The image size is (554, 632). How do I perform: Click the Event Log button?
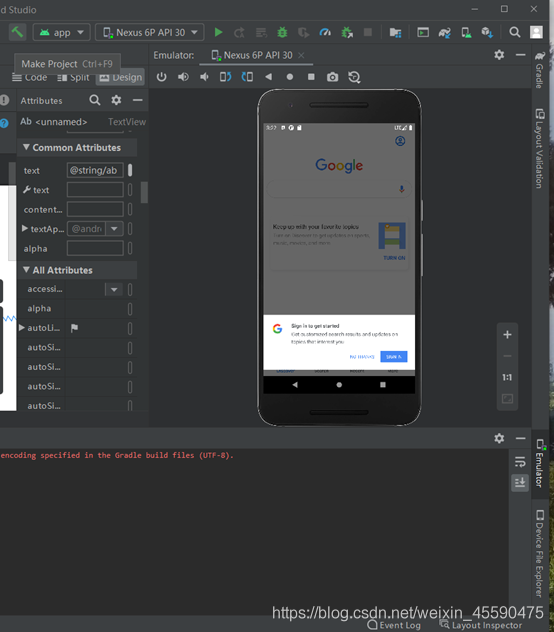pyautogui.click(x=394, y=625)
